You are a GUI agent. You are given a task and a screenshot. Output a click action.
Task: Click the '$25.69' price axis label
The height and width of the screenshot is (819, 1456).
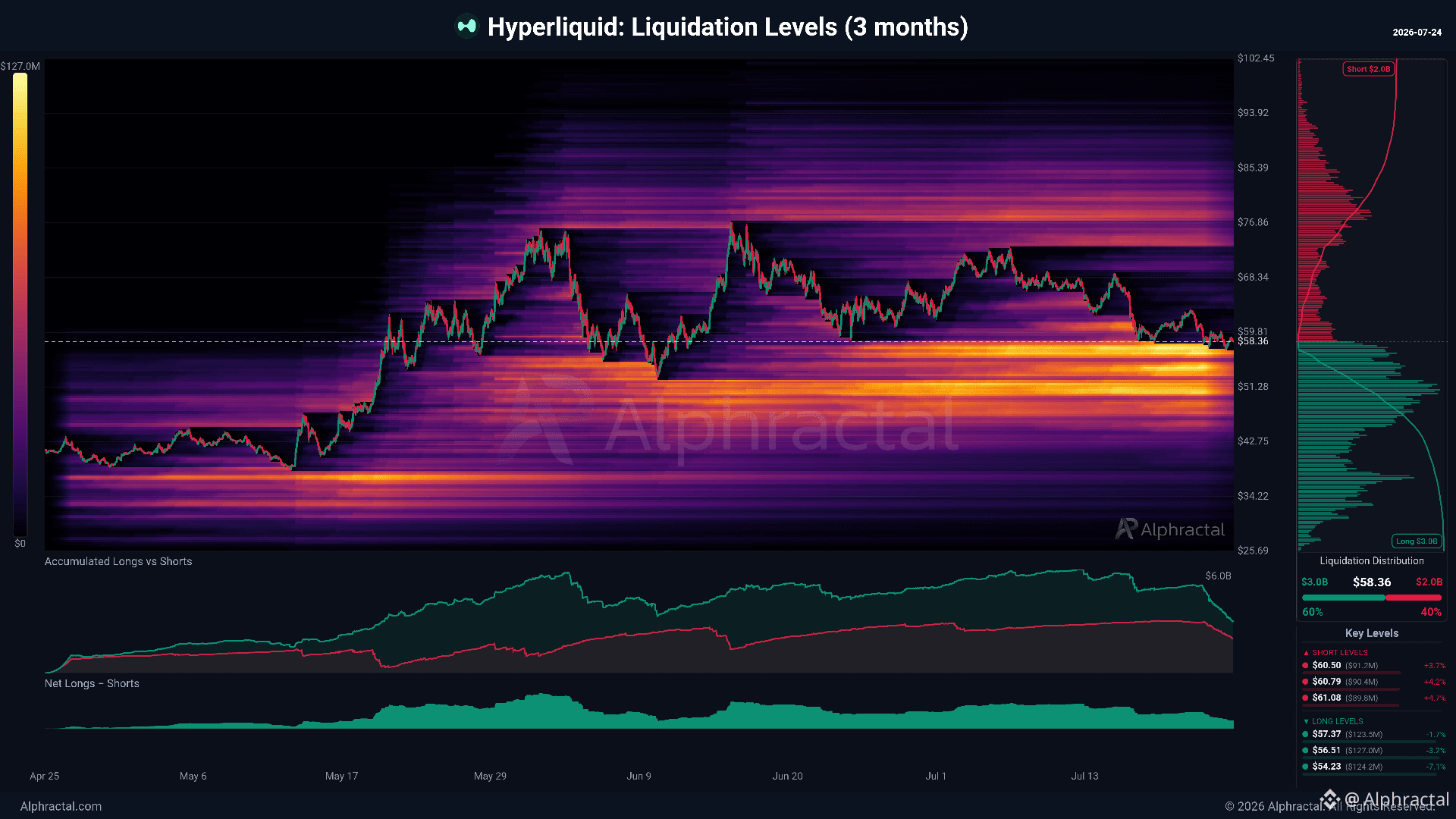pyautogui.click(x=1253, y=551)
